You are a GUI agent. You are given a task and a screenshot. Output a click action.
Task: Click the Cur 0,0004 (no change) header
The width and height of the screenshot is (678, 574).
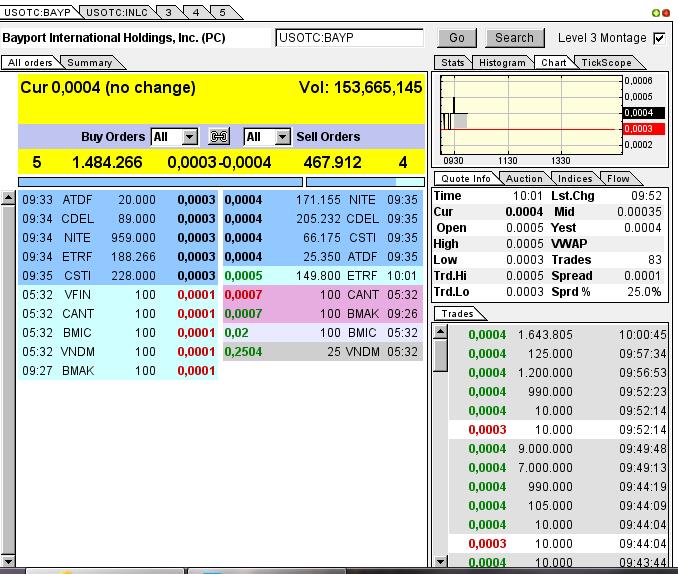108,88
